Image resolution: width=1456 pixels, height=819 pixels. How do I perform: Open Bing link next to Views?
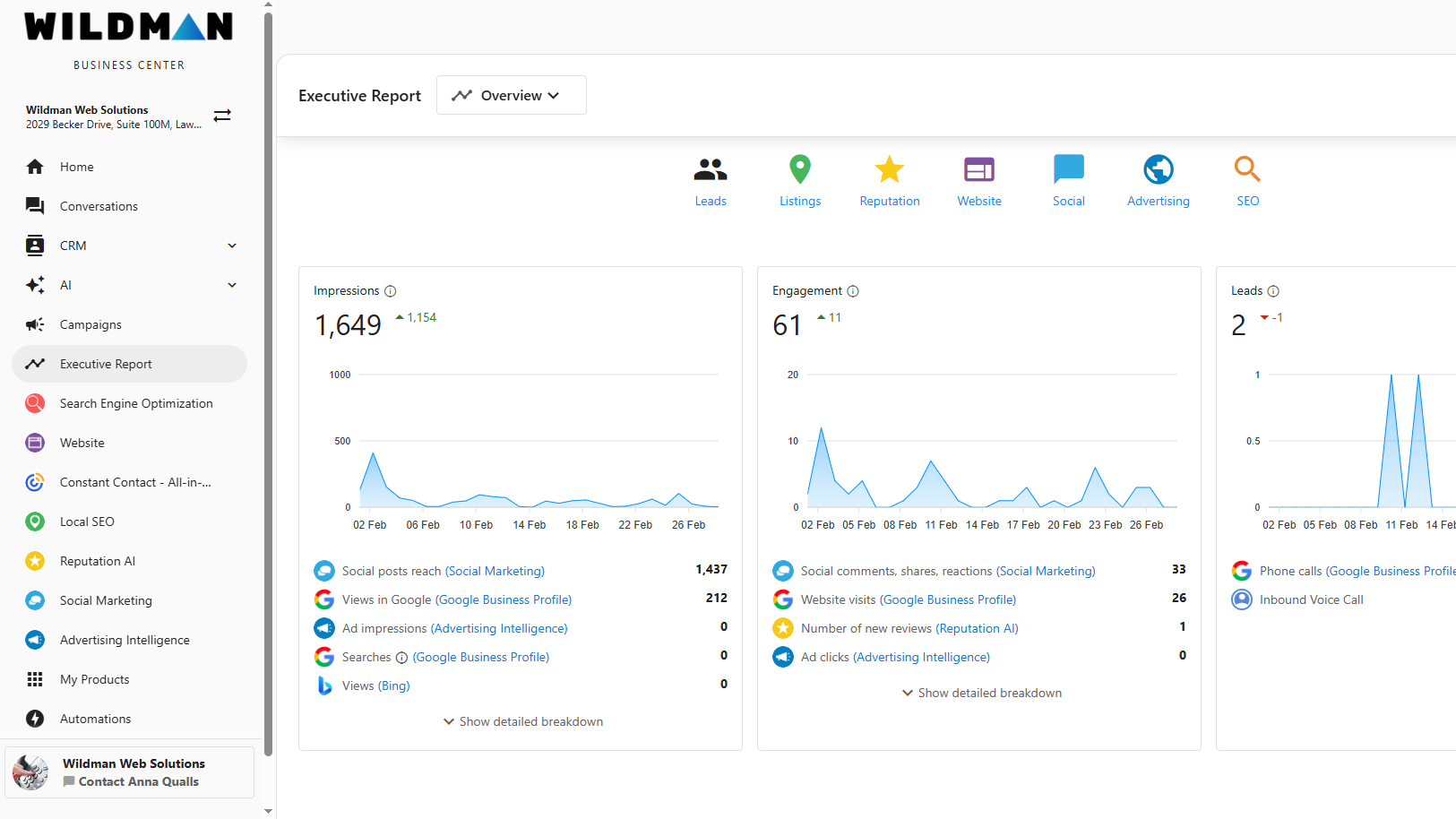pyautogui.click(x=393, y=685)
